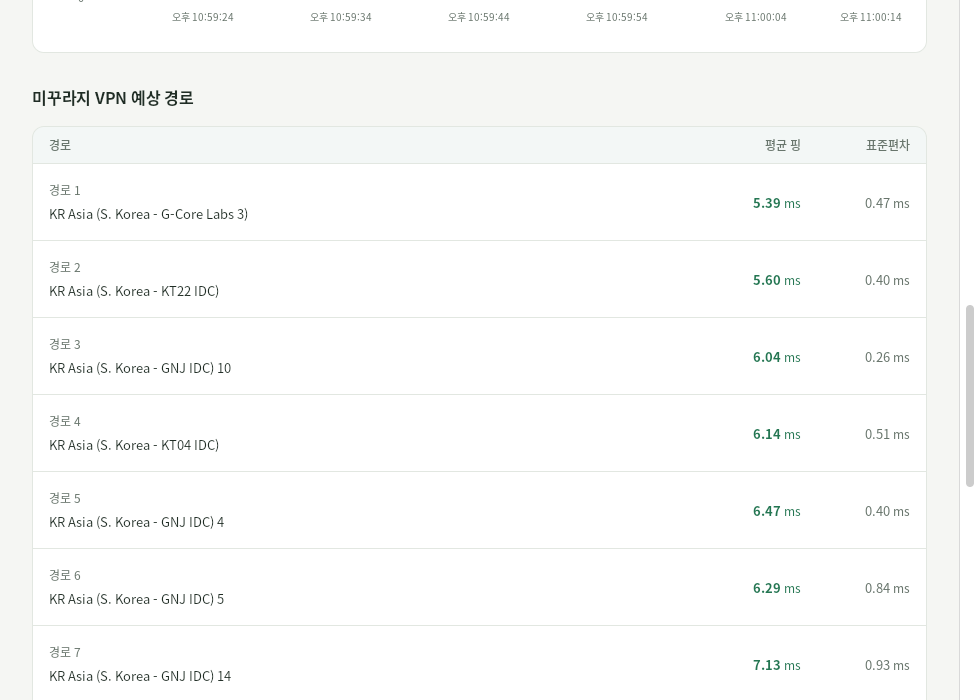The image size is (980, 700).
Task: Click average ping 6.29 ms
Action: pyautogui.click(x=776, y=588)
